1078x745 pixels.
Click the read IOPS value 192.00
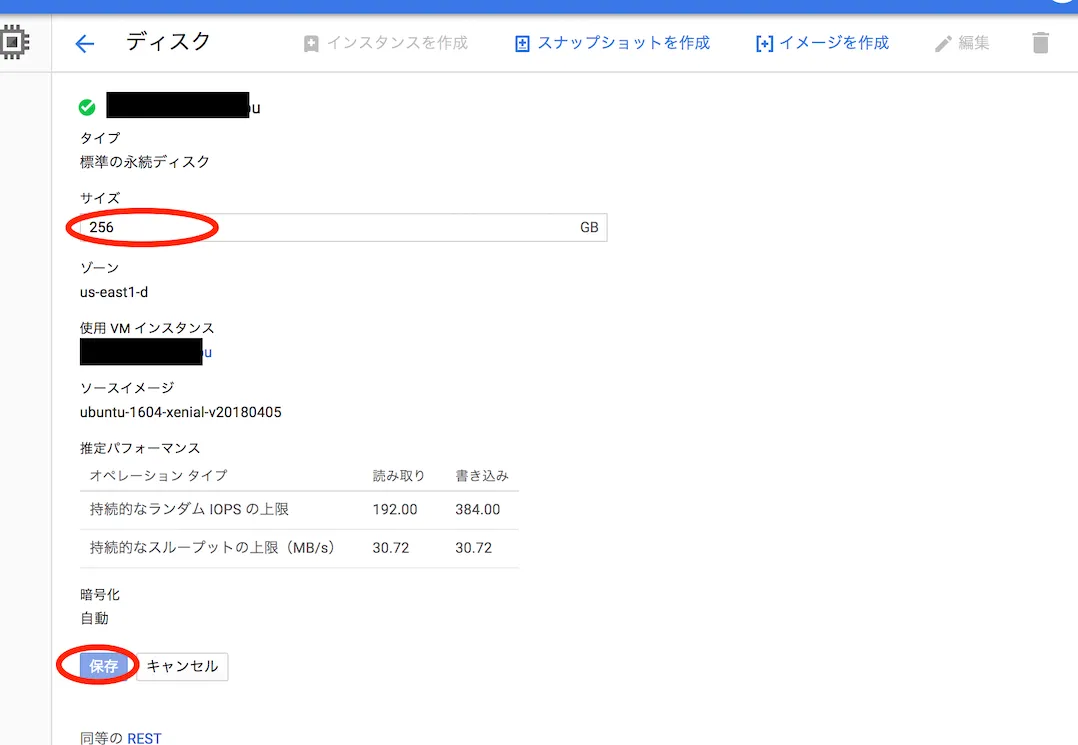tap(395, 509)
